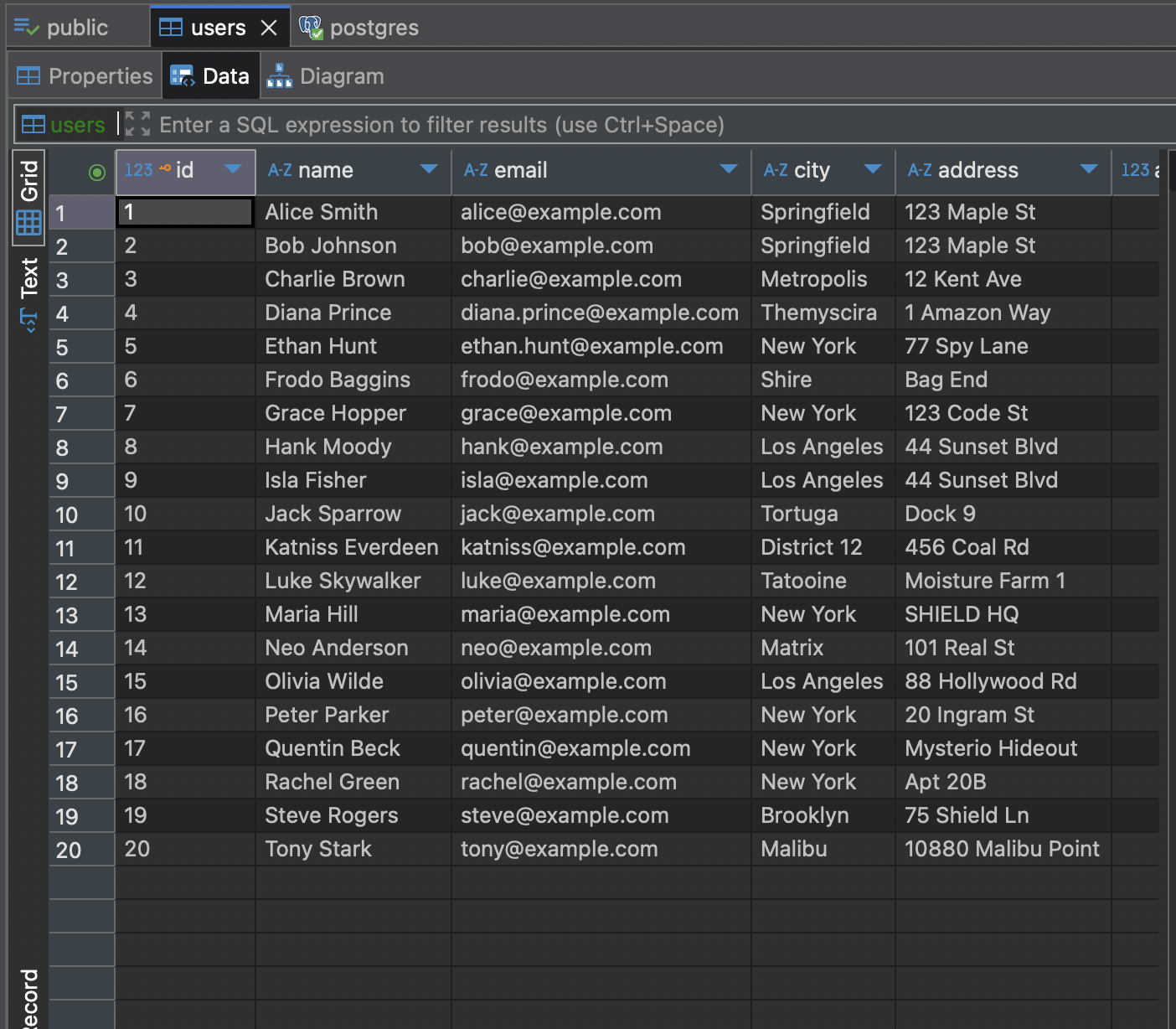Click the Text mode icon in side panel
The height and width of the screenshot is (1029, 1176).
(x=28, y=320)
